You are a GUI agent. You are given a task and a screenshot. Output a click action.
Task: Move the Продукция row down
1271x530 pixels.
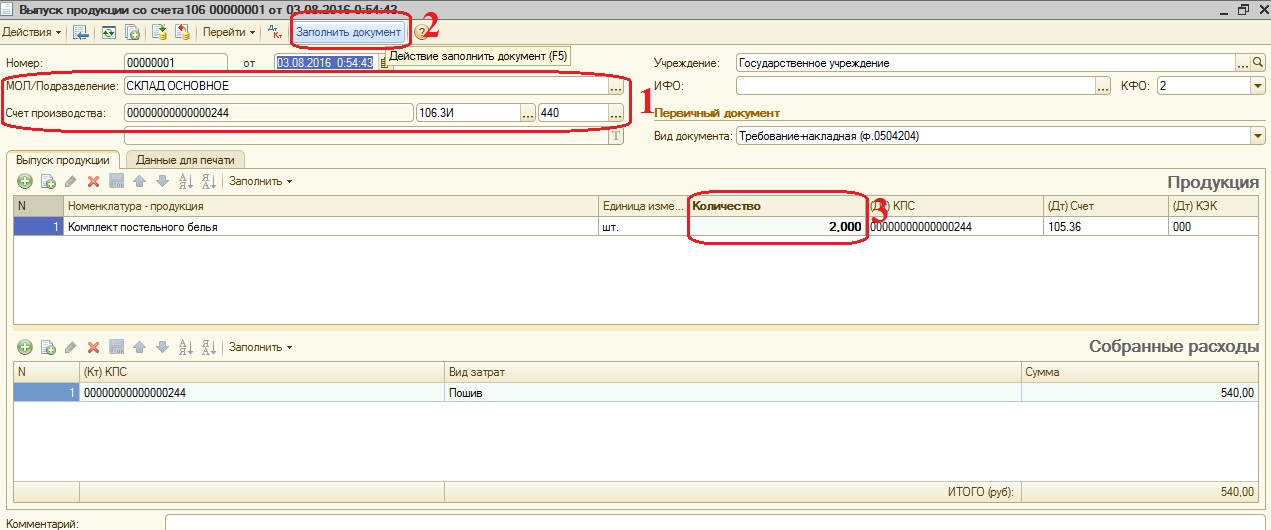click(162, 181)
